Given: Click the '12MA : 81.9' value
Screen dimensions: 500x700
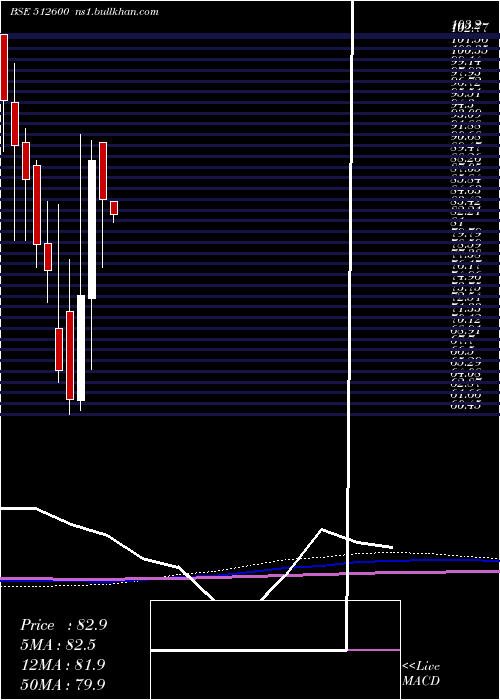Looking at the screenshot, I should 63,664.
